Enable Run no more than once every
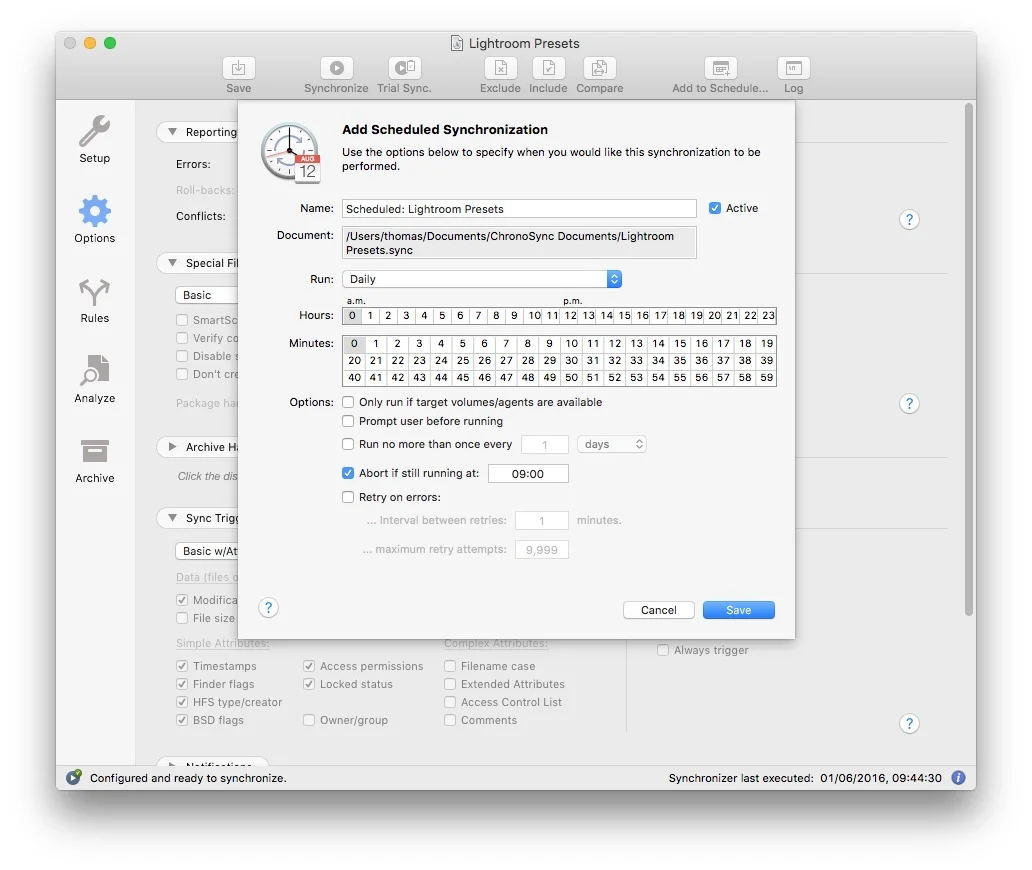Viewport: 1032px width, 870px height. click(348, 444)
